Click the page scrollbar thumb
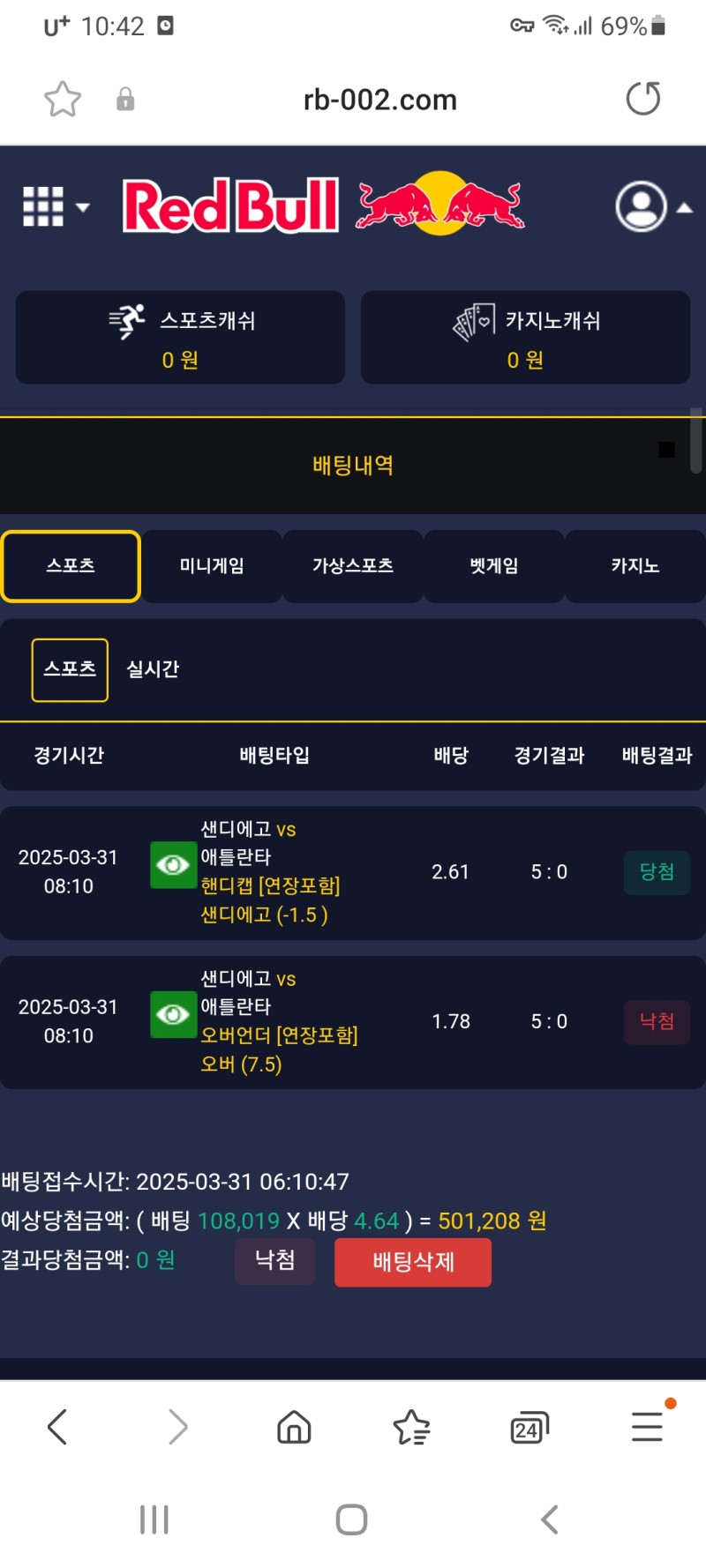The image size is (706, 1568). click(696, 440)
